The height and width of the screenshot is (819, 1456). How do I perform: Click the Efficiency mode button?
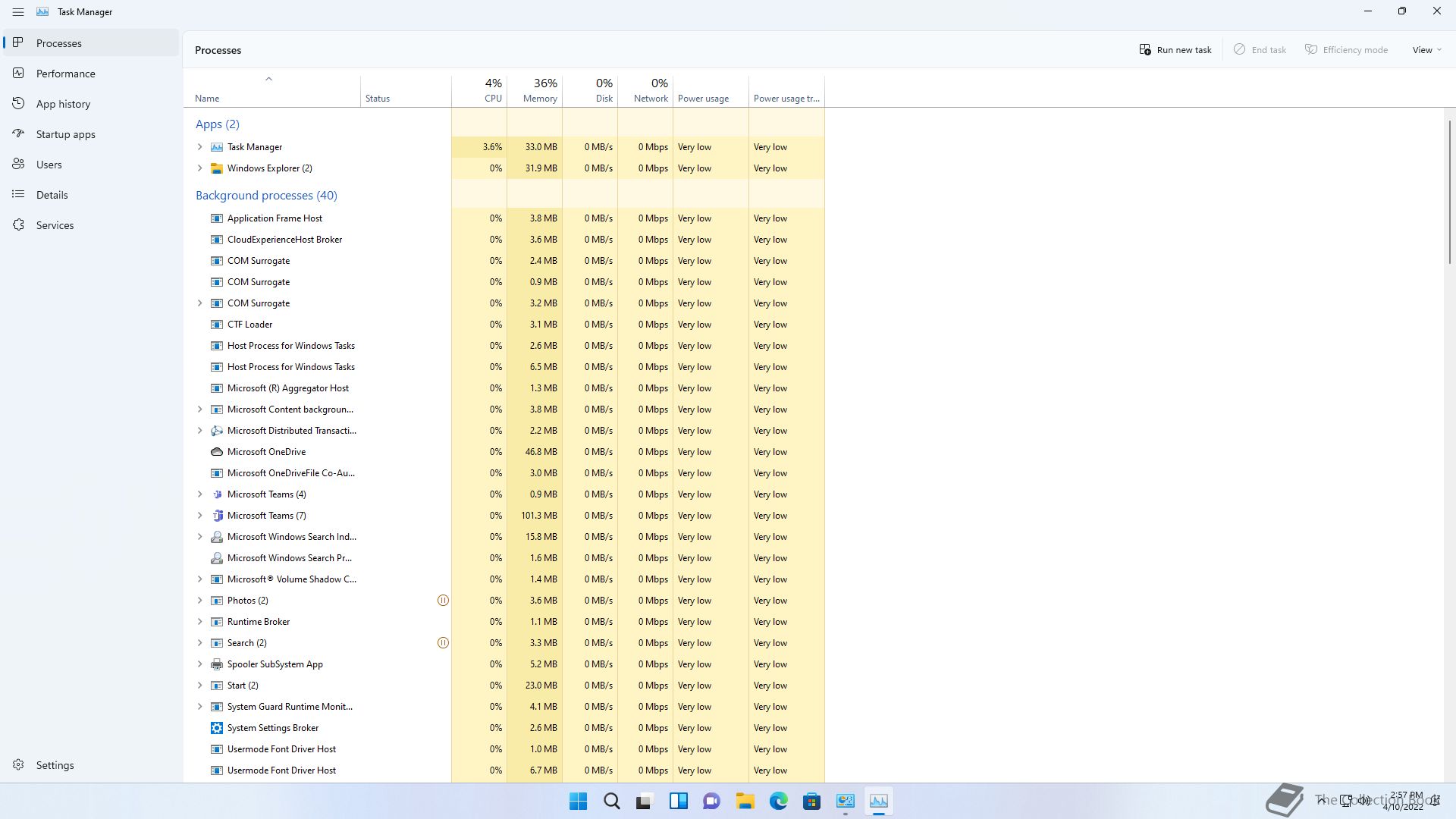coord(1346,50)
